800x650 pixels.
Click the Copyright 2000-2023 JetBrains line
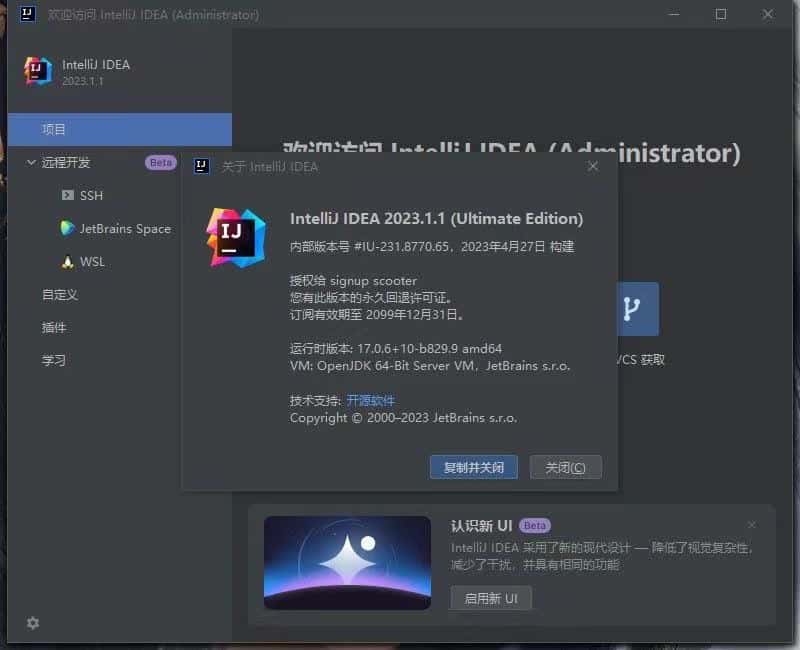pos(403,418)
